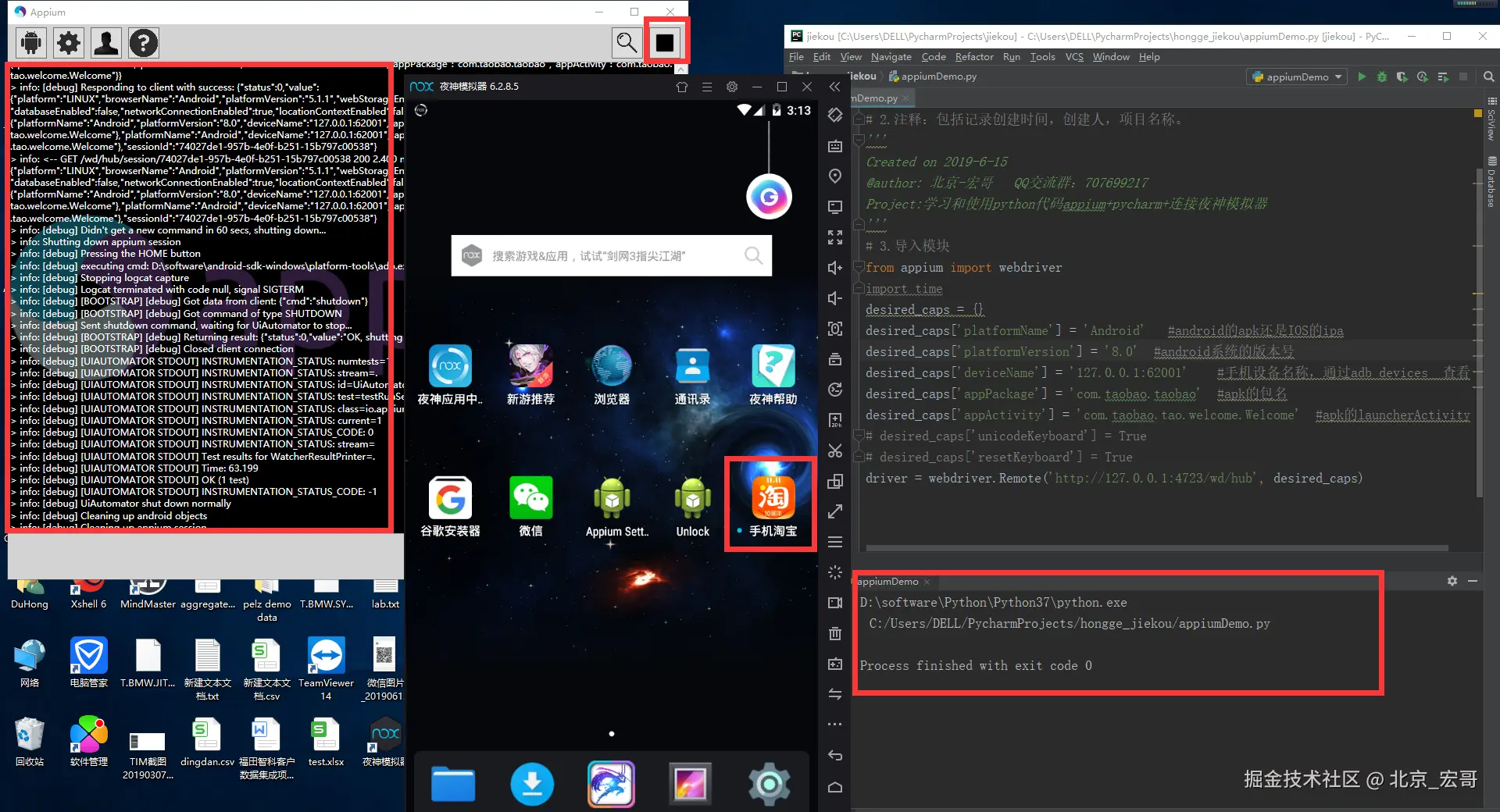Open the Tools menu in PyCharm
Screen dimensions: 1500x812
point(1042,57)
